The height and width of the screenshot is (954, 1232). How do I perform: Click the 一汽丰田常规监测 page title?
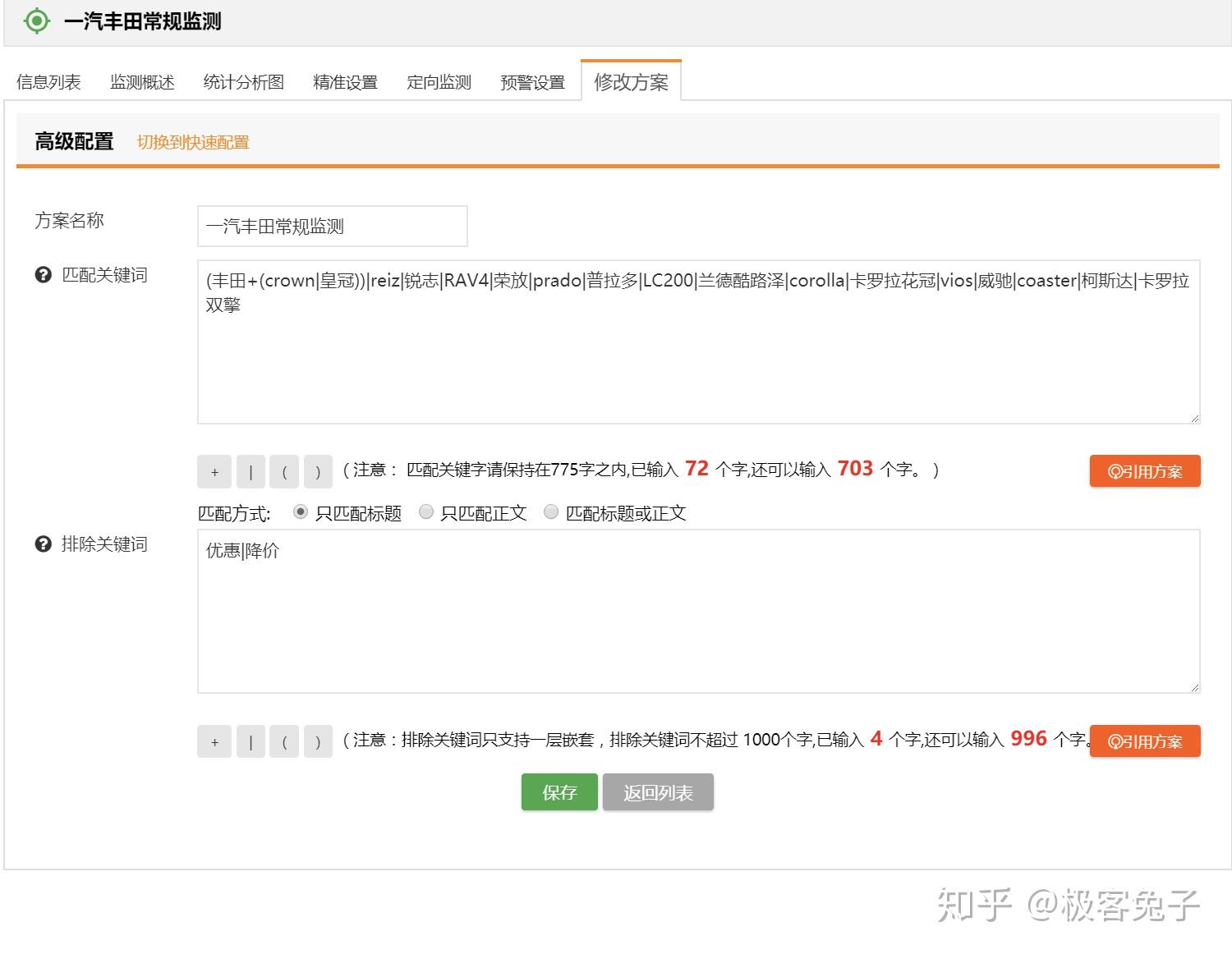point(142,21)
